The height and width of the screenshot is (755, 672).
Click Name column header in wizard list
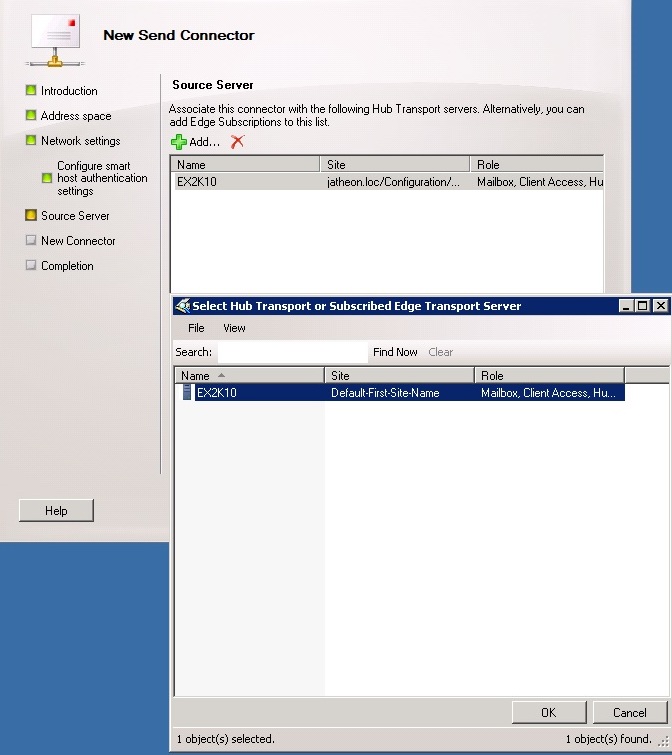click(x=246, y=164)
